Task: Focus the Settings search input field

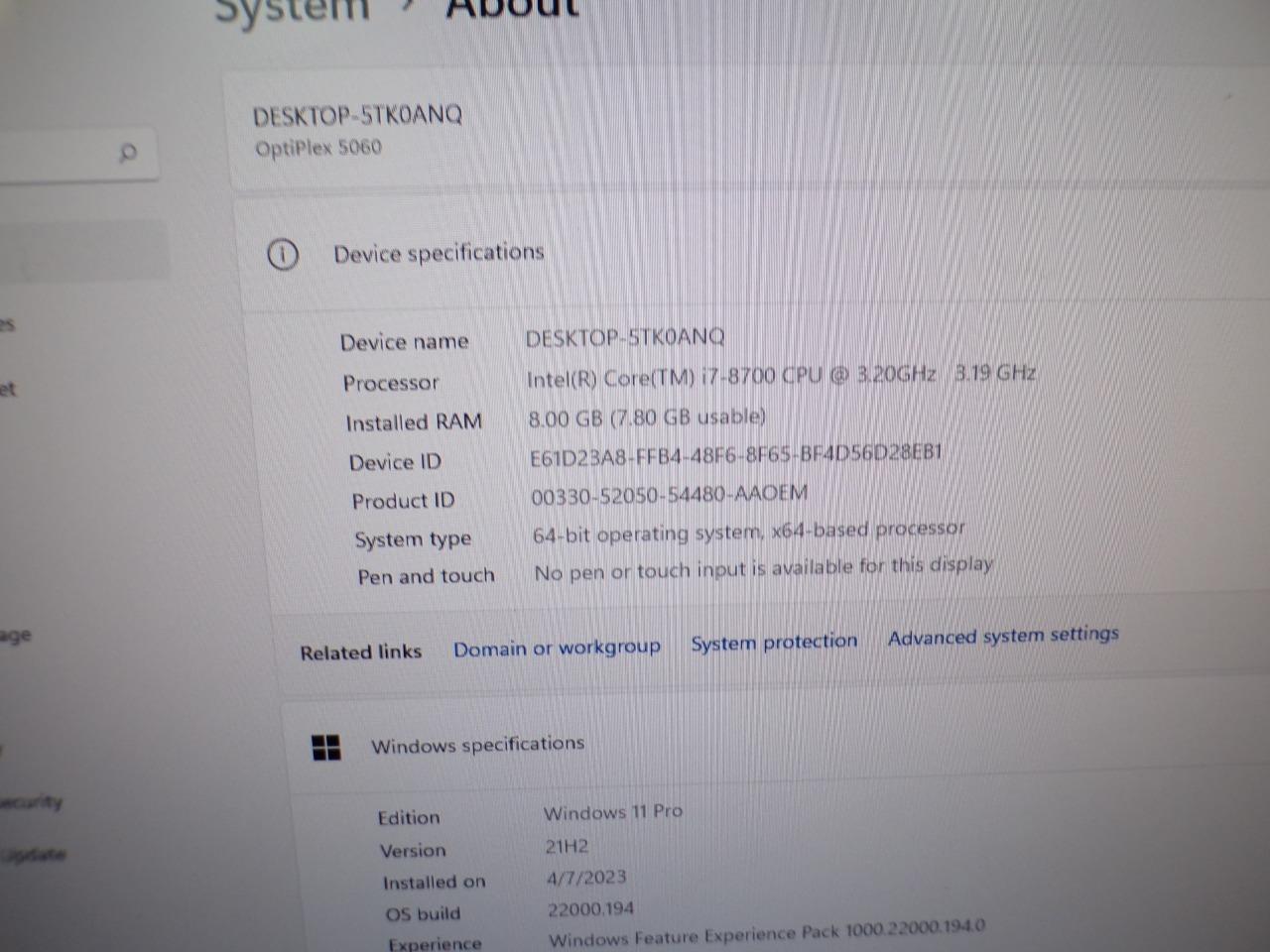Action: tap(60, 155)
